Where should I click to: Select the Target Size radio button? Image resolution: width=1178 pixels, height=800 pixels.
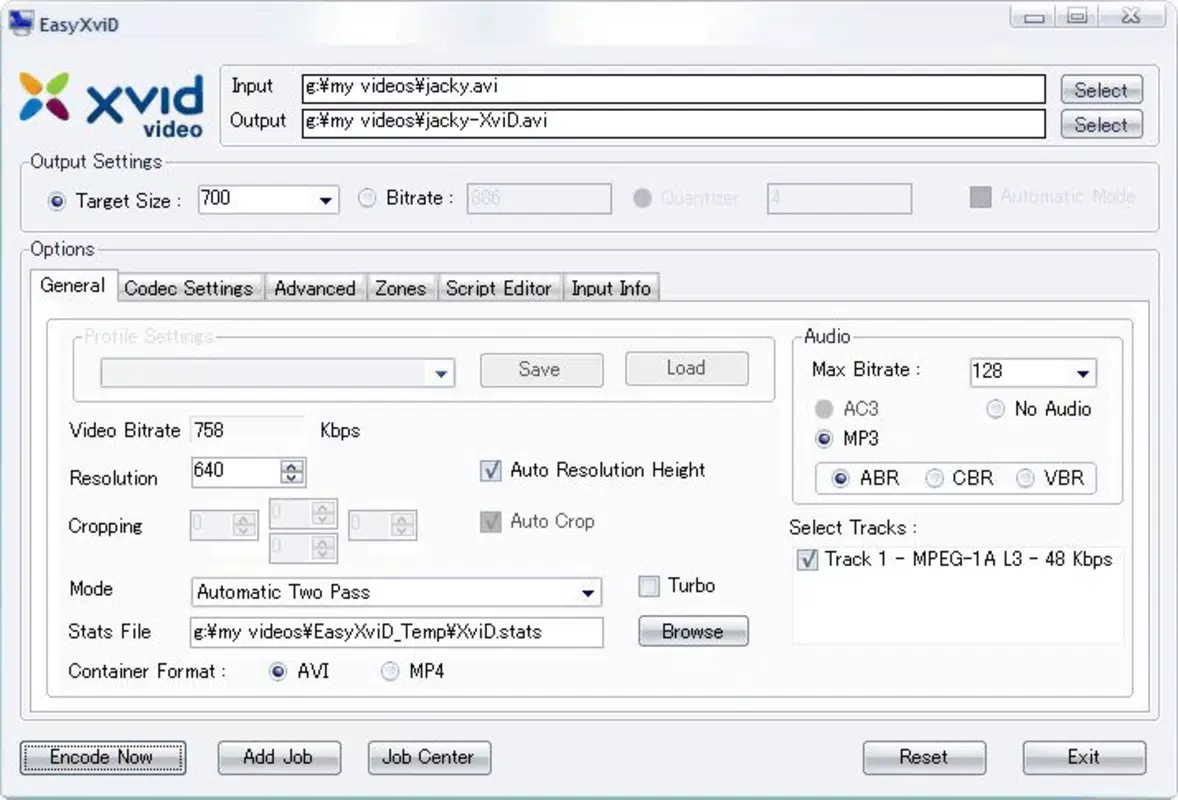pyautogui.click(x=56, y=201)
